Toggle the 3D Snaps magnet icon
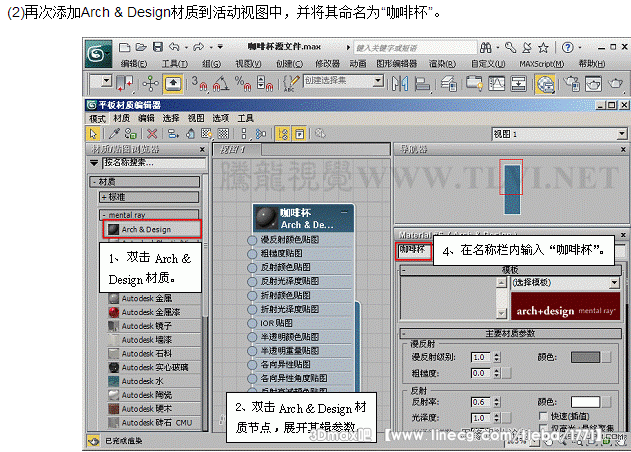 [199, 84]
